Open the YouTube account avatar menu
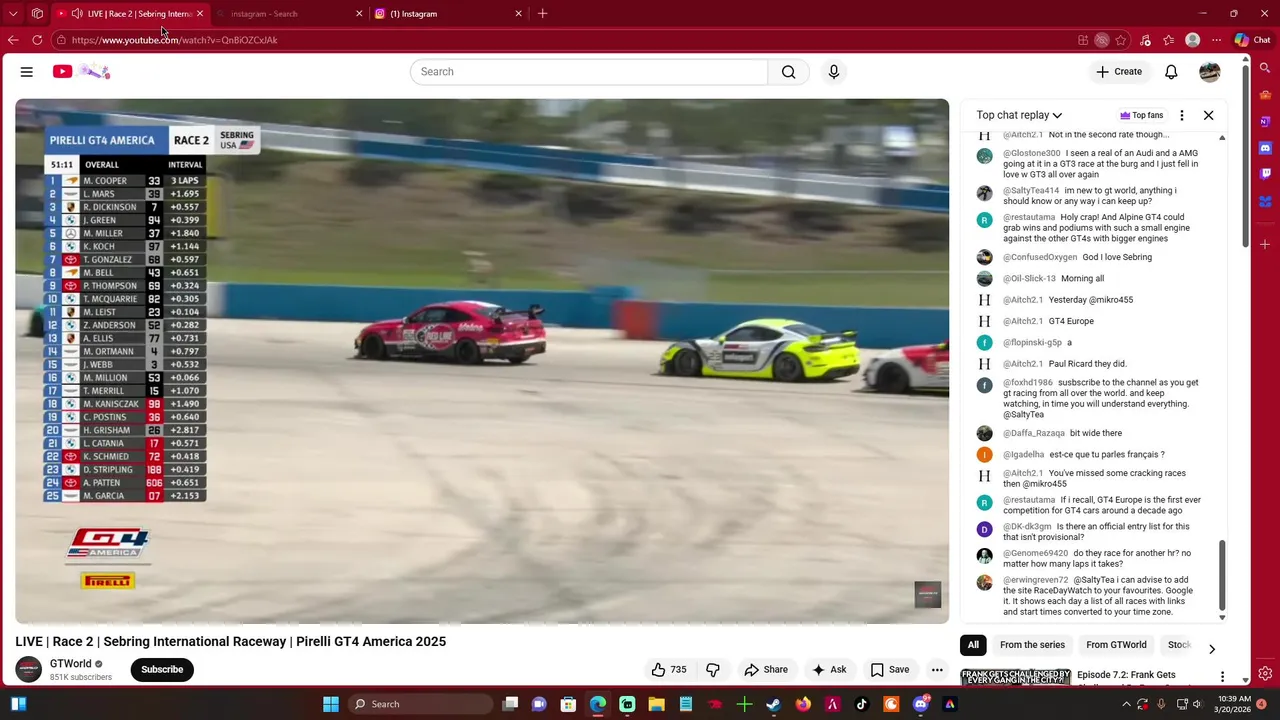1280x720 pixels. (1210, 72)
